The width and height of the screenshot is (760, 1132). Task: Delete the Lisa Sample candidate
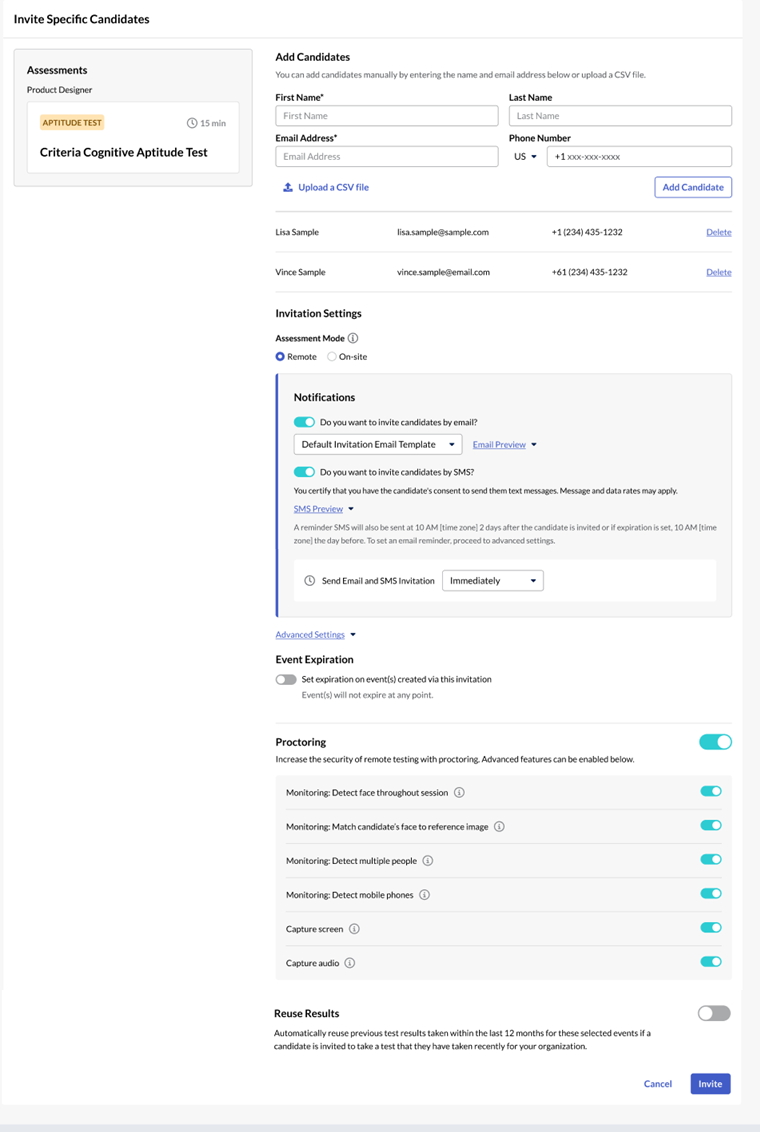[x=718, y=232]
